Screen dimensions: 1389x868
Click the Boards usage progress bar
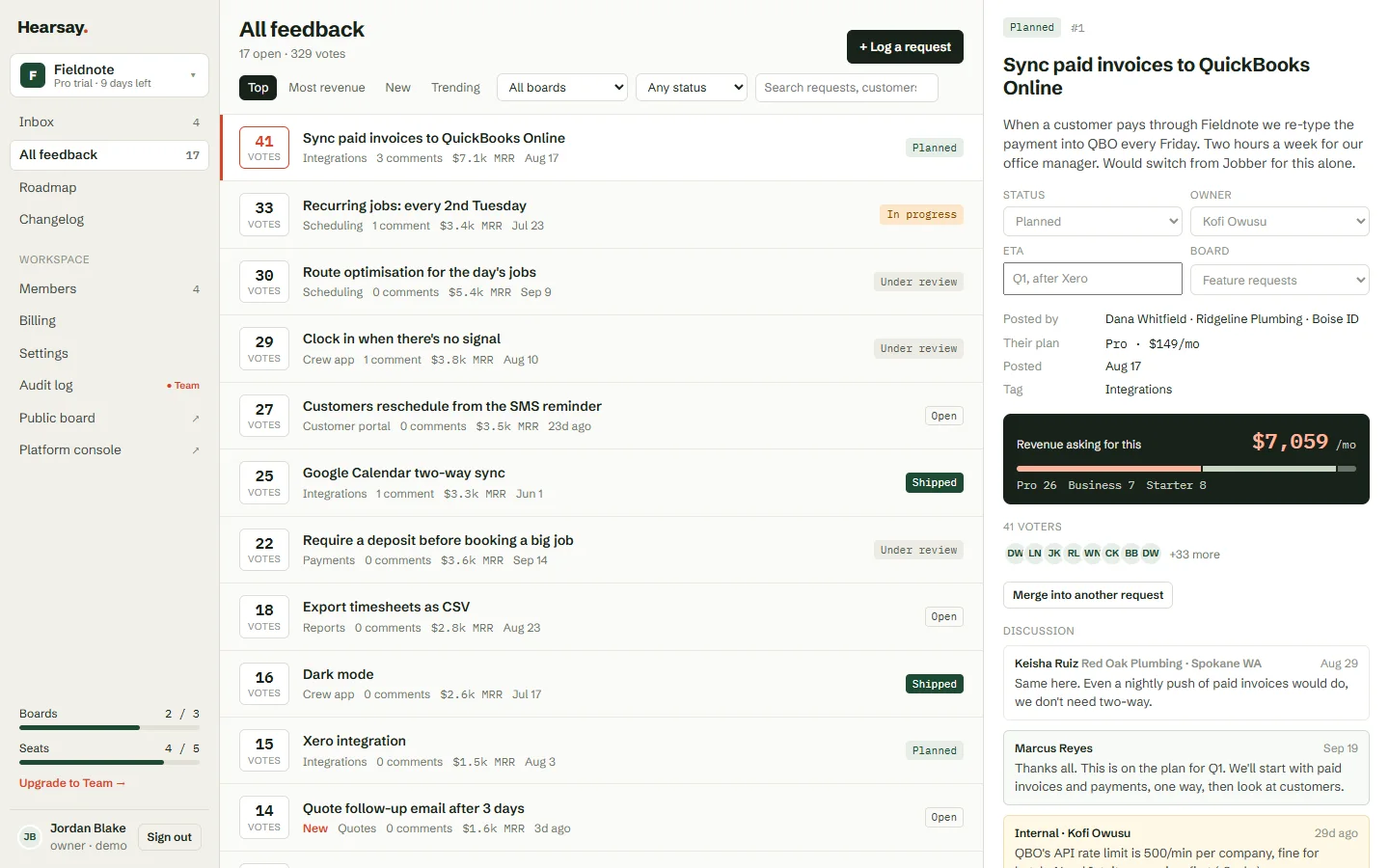[109, 727]
